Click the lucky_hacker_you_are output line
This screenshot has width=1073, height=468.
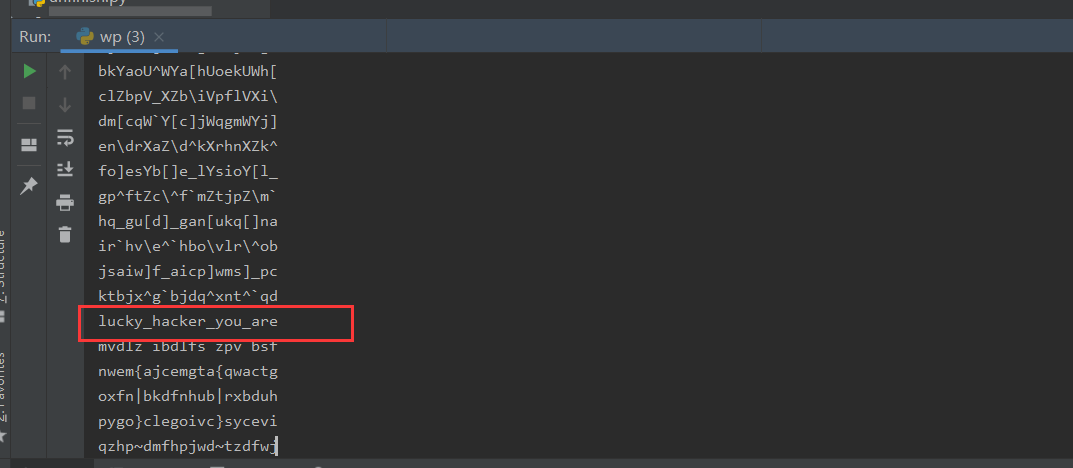coord(188,321)
